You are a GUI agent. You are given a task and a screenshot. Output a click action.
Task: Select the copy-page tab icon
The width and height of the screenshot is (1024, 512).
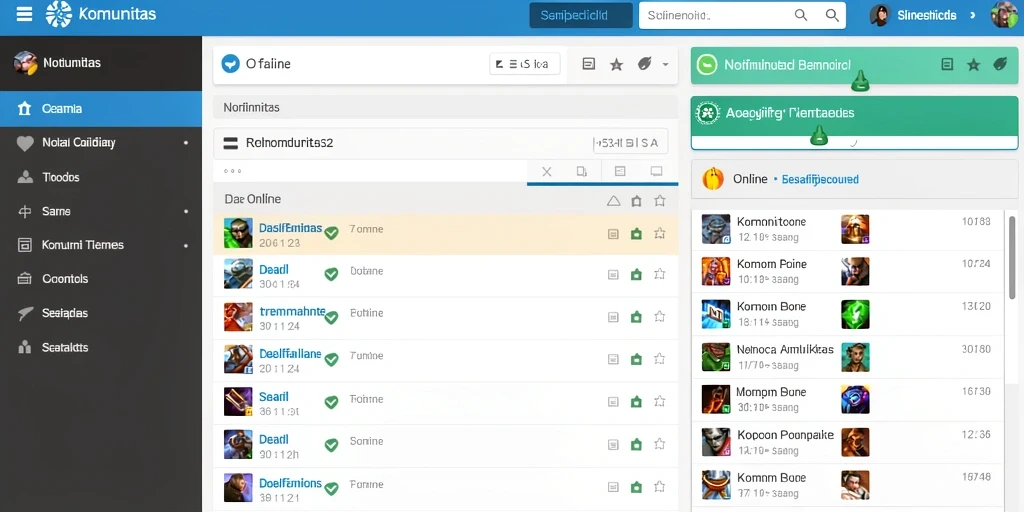[582, 171]
